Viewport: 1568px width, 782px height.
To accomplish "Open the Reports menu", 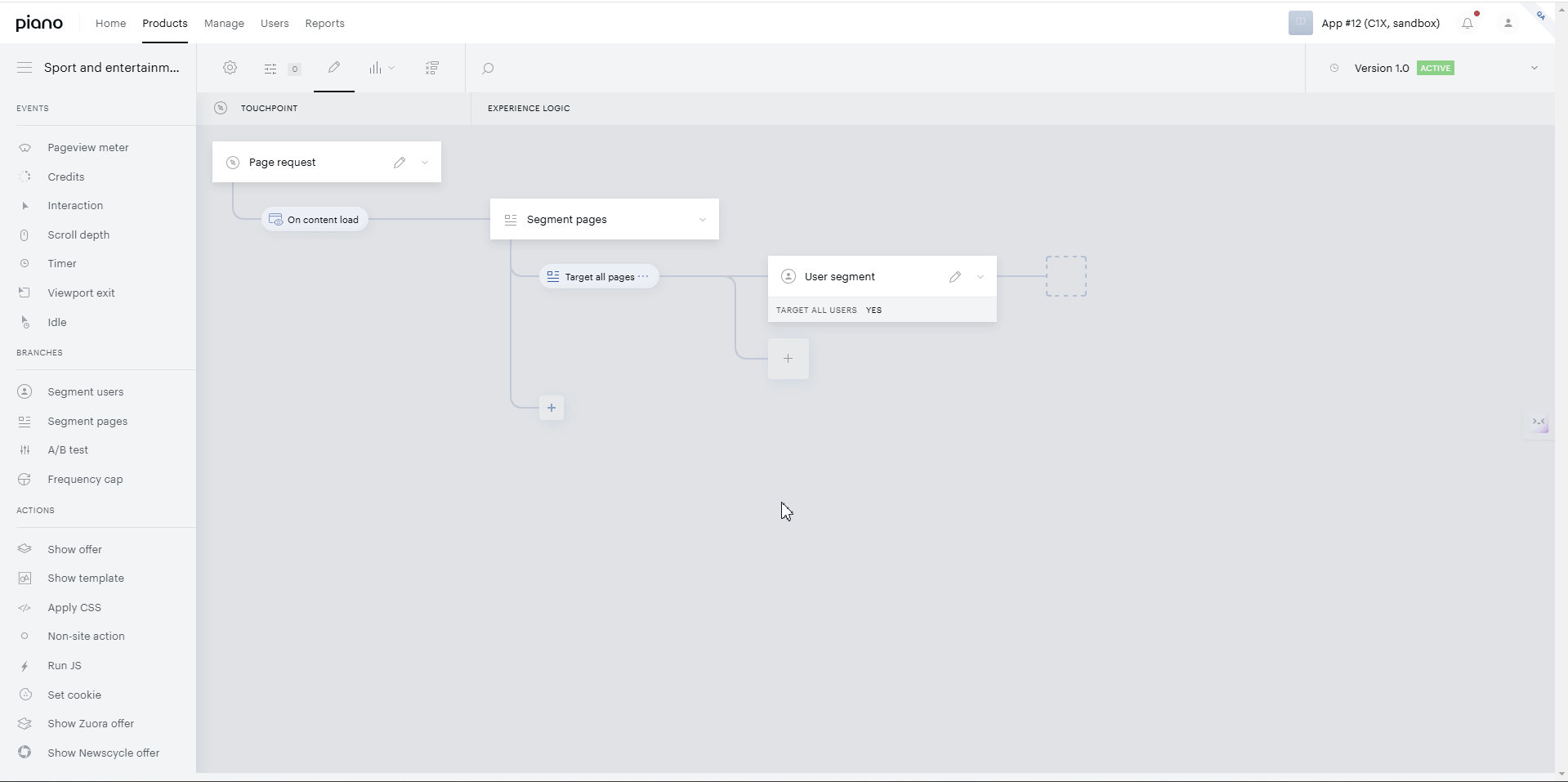I will pos(324,24).
